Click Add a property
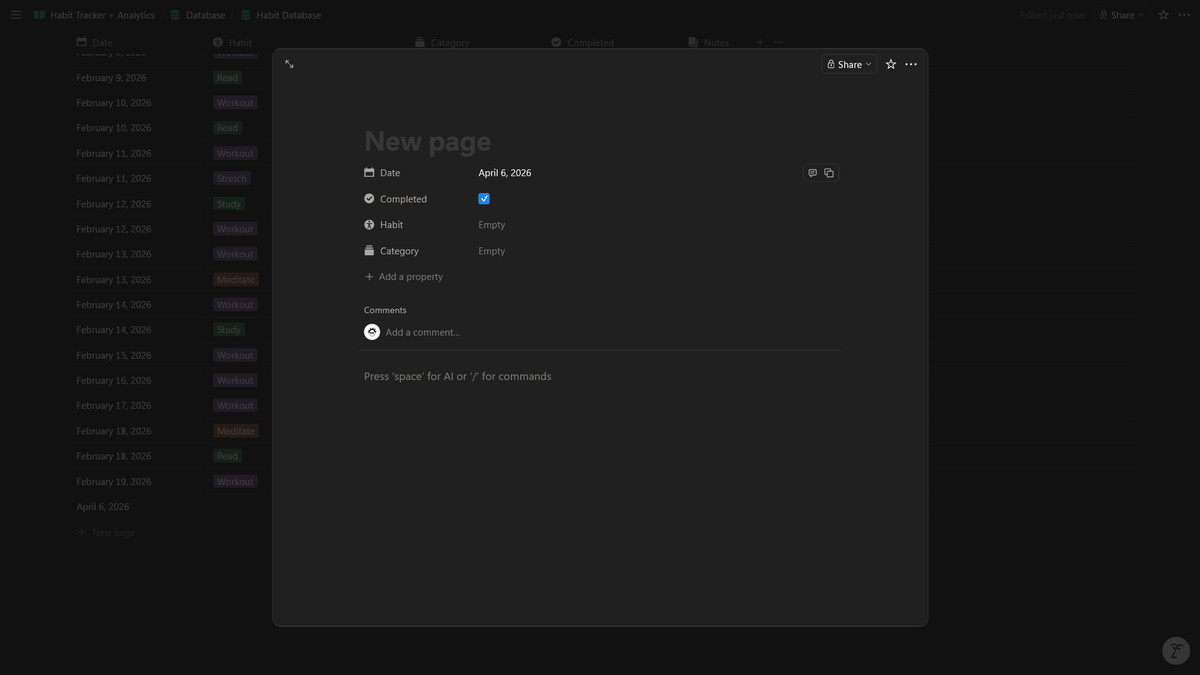Image resolution: width=1200 pixels, height=675 pixels. [404, 277]
